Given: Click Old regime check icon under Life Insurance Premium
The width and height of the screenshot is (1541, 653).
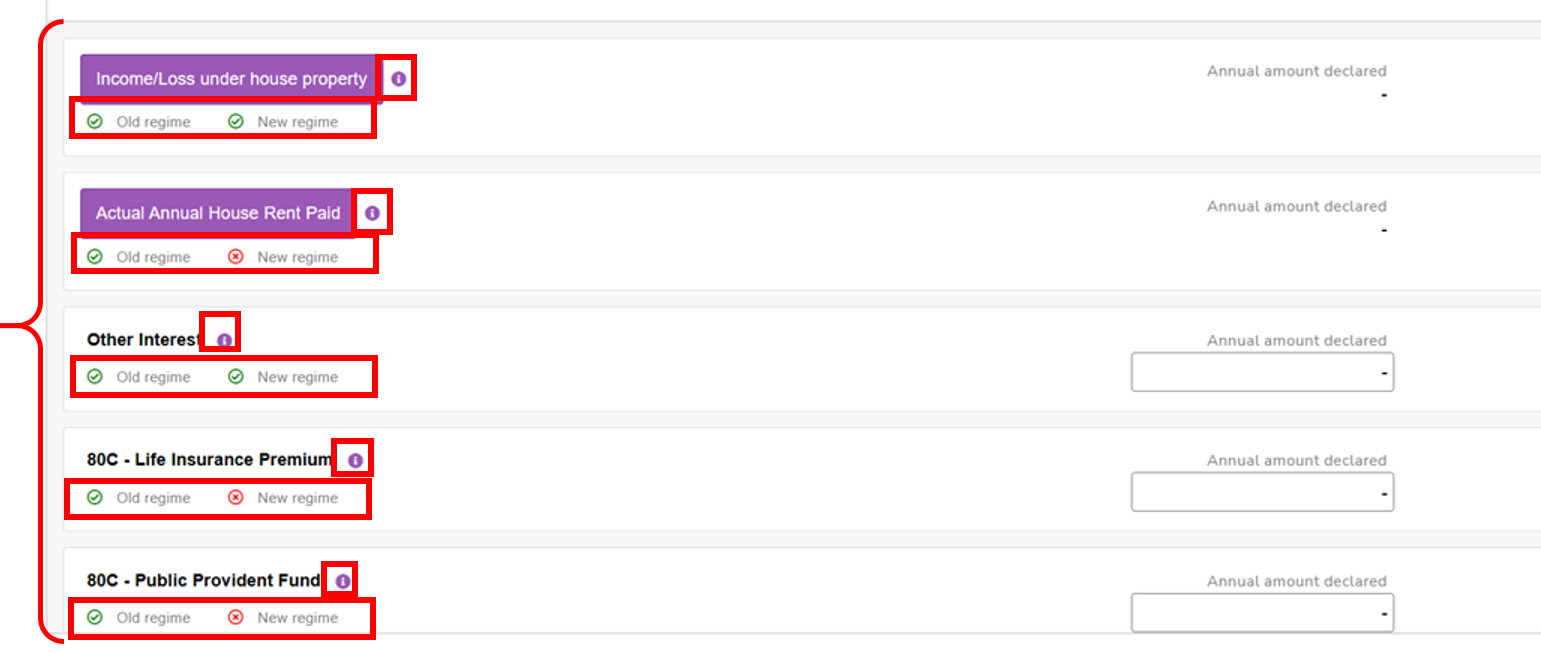Looking at the screenshot, I should coord(95,498).
